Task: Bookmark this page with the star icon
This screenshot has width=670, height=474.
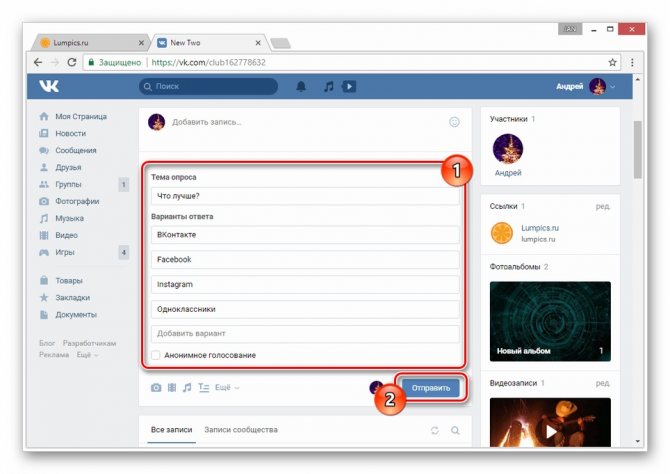Action: pos(612,62)
